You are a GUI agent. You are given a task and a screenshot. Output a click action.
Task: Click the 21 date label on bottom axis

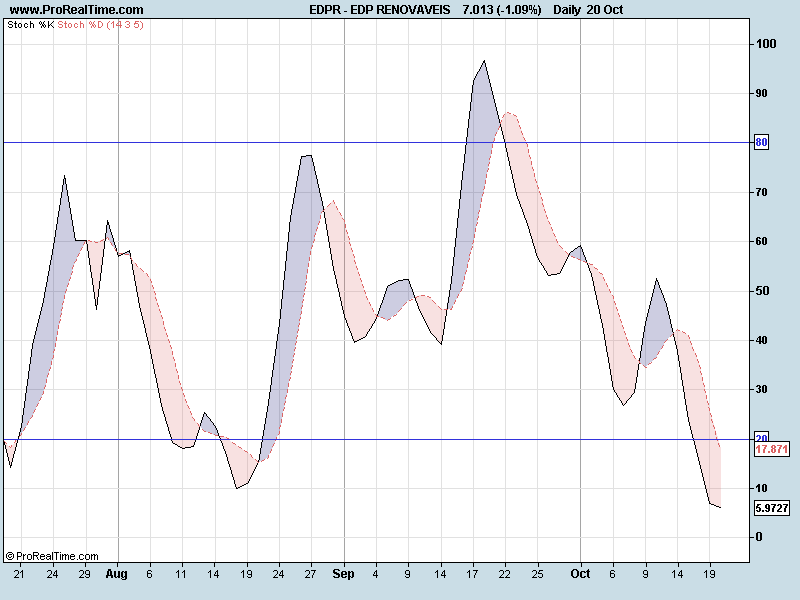(19, 574)
